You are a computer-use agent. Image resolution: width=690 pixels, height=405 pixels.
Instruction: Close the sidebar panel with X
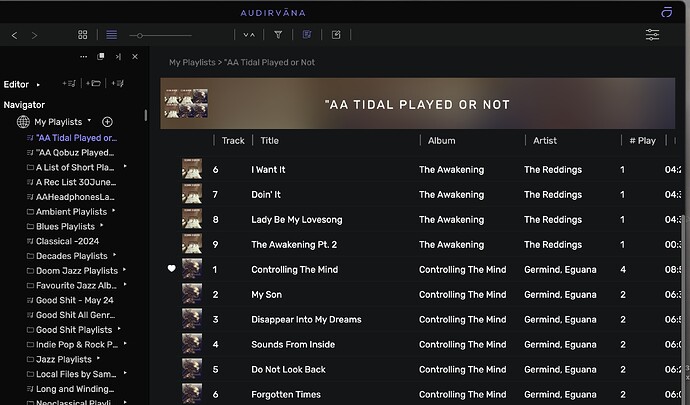click(x=135, y=57)
